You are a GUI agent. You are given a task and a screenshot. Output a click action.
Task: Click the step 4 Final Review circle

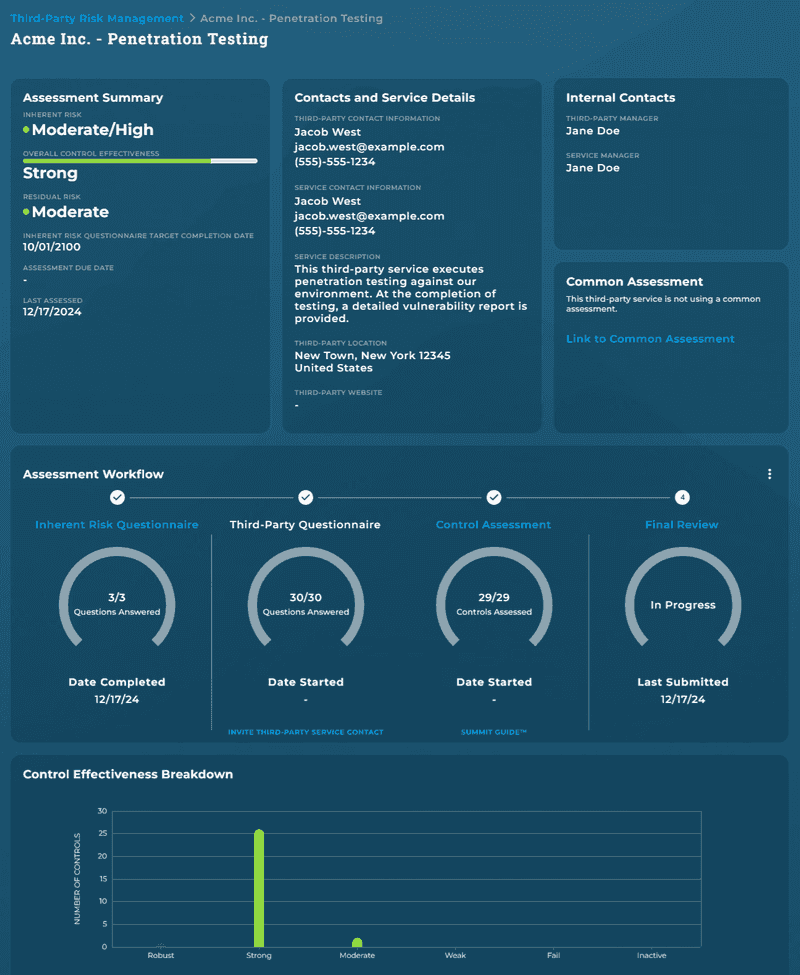(682, 497)
